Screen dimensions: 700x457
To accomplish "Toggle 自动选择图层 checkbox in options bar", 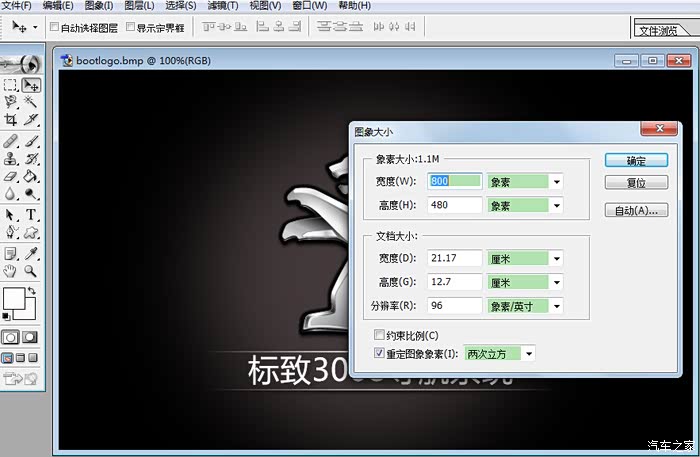I will point(55,27).
